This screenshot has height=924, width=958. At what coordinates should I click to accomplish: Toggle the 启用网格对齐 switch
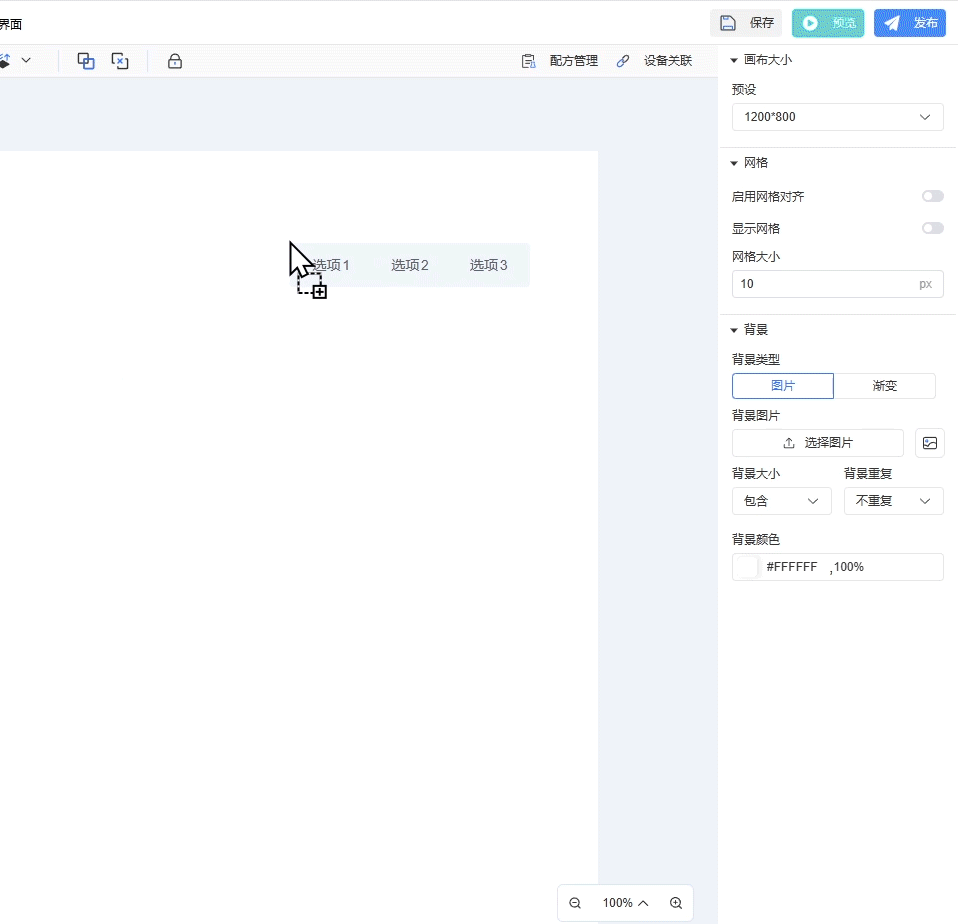coord(932,197)
